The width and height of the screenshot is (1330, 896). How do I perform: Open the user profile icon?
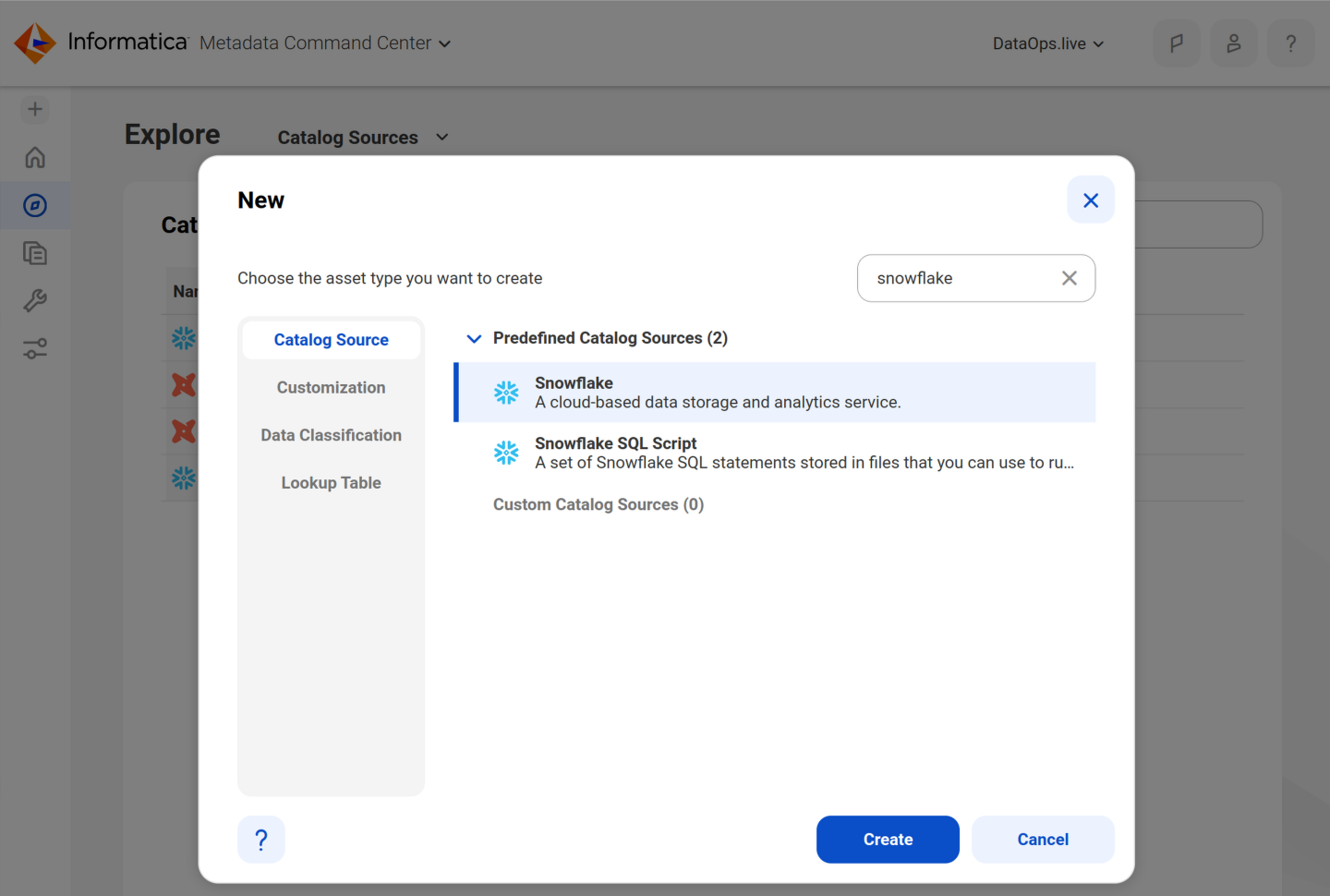click(1234, 43)
